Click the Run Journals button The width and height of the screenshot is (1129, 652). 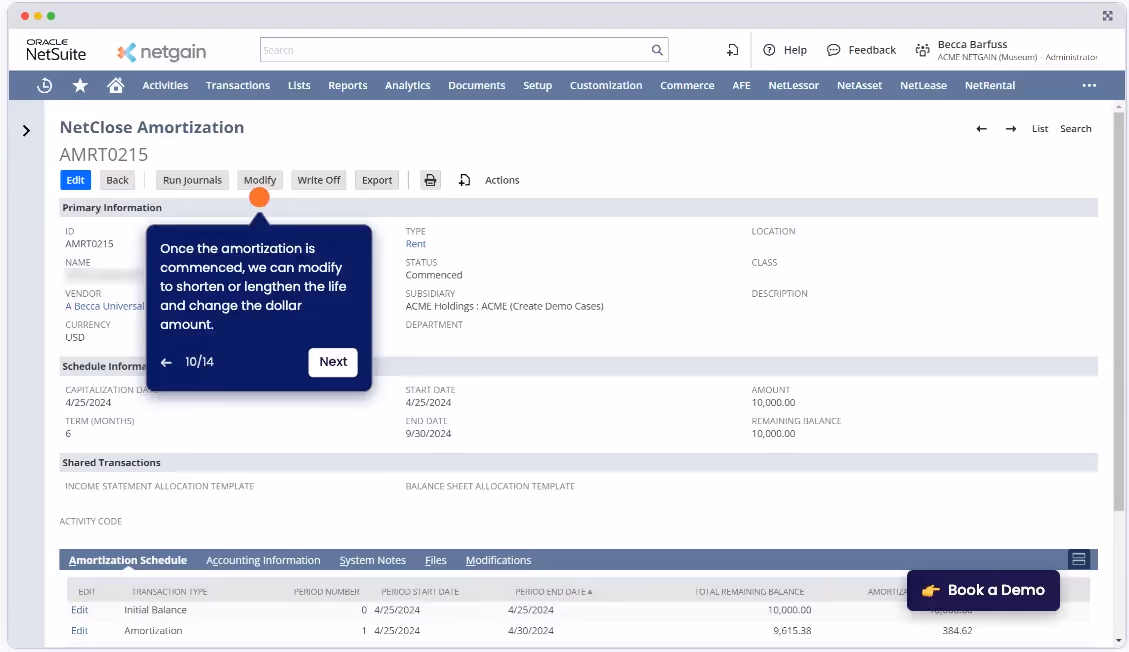pos(192,180)
